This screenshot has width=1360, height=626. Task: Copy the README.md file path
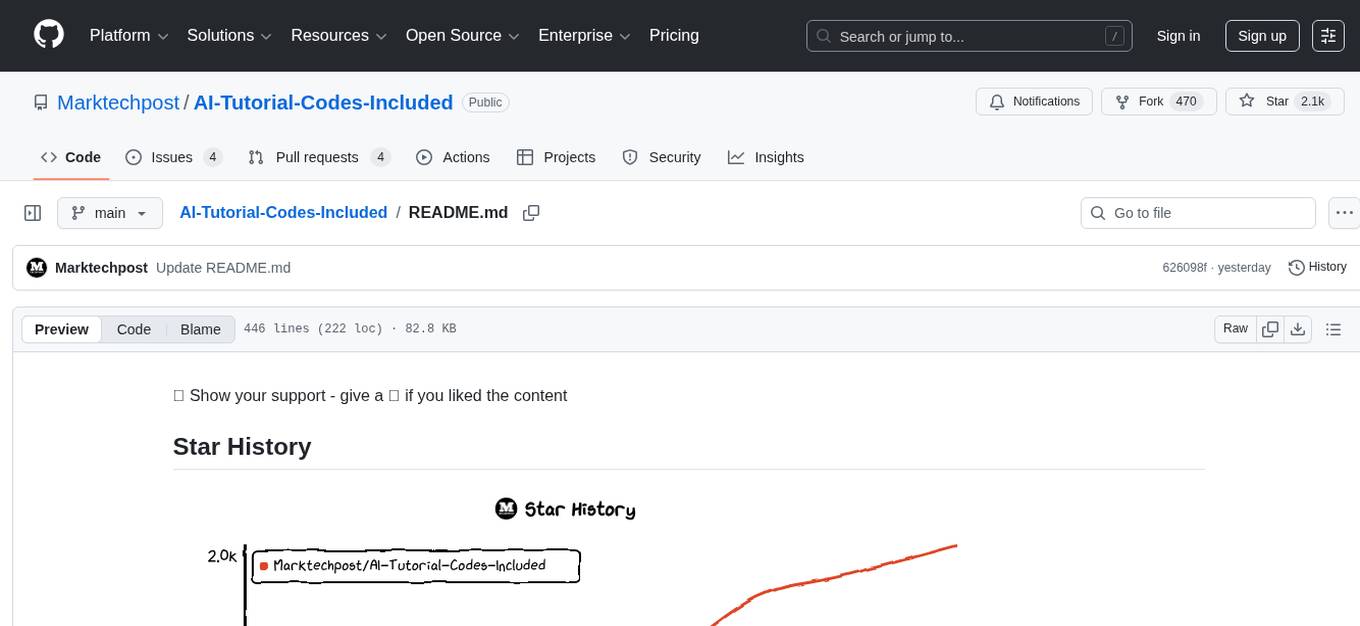(x=531, y=213)
